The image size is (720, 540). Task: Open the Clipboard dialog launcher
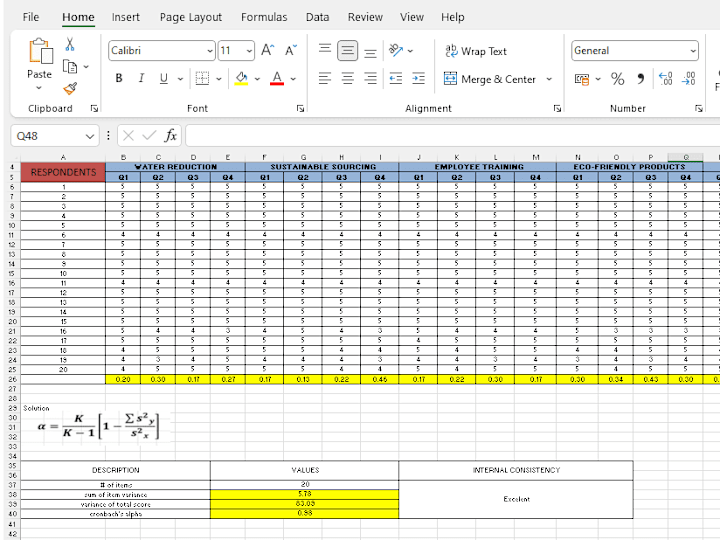point(94,108)
